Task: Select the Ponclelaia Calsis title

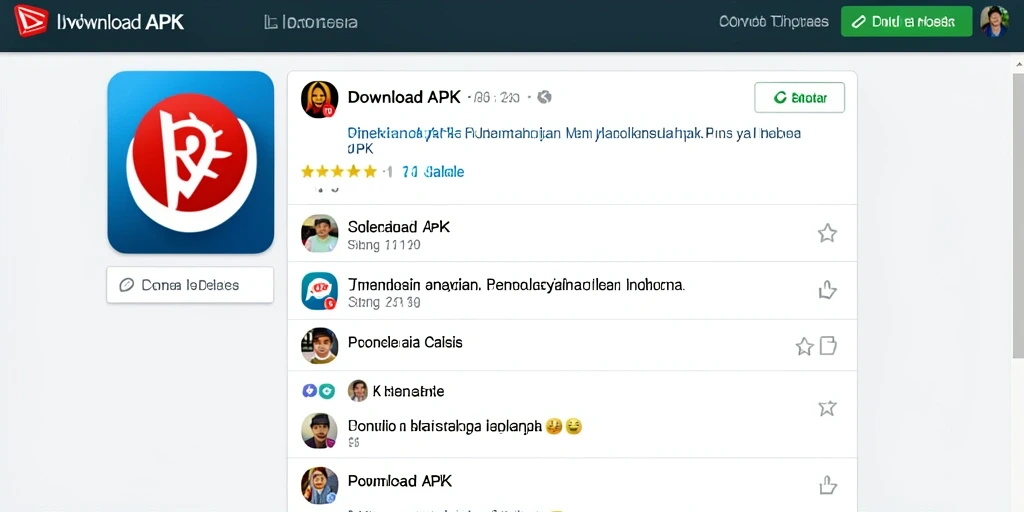Action: point(405,342)
